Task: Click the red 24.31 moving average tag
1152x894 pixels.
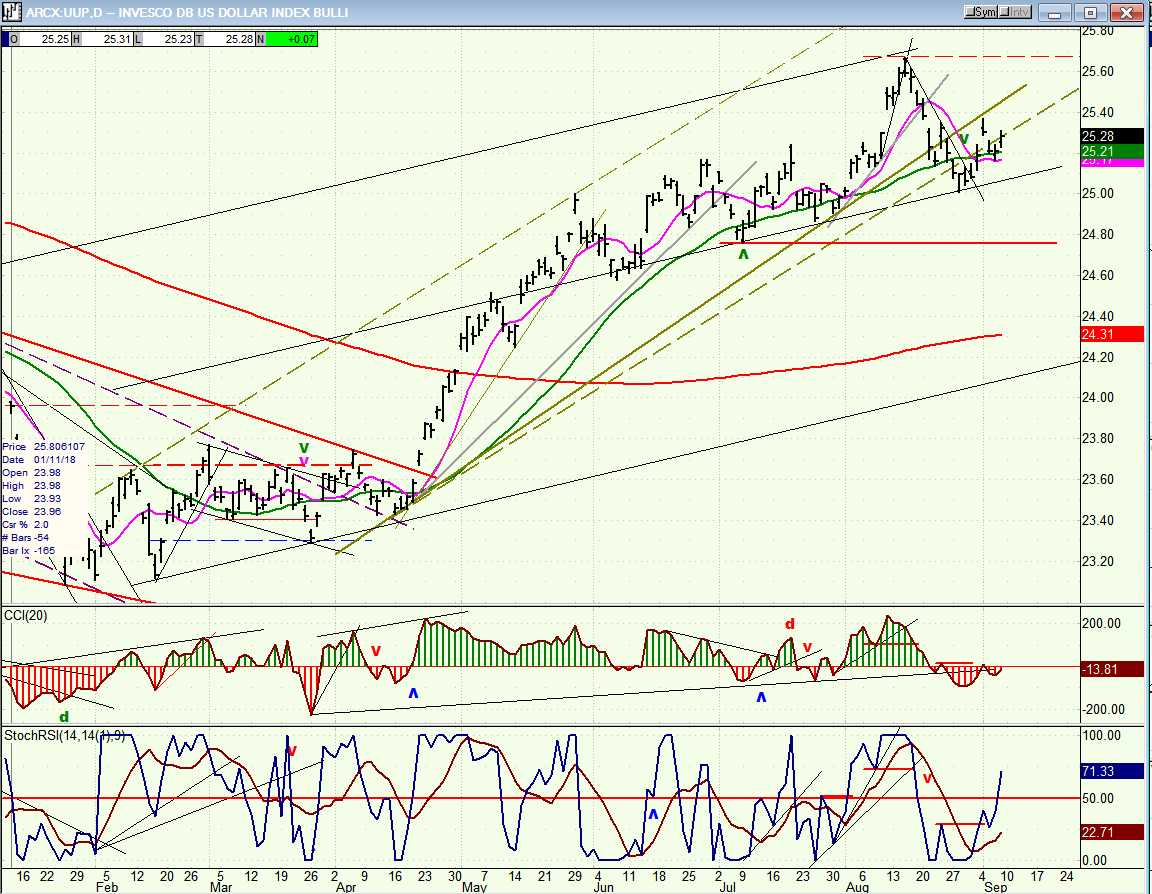Action: coord(1112,334)
